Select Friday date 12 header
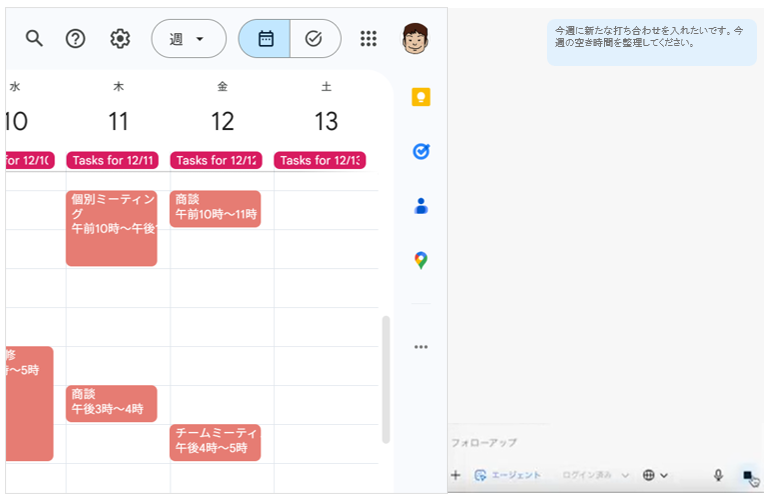The width and height of the screenshot is (771, 496). click(222, 121)
